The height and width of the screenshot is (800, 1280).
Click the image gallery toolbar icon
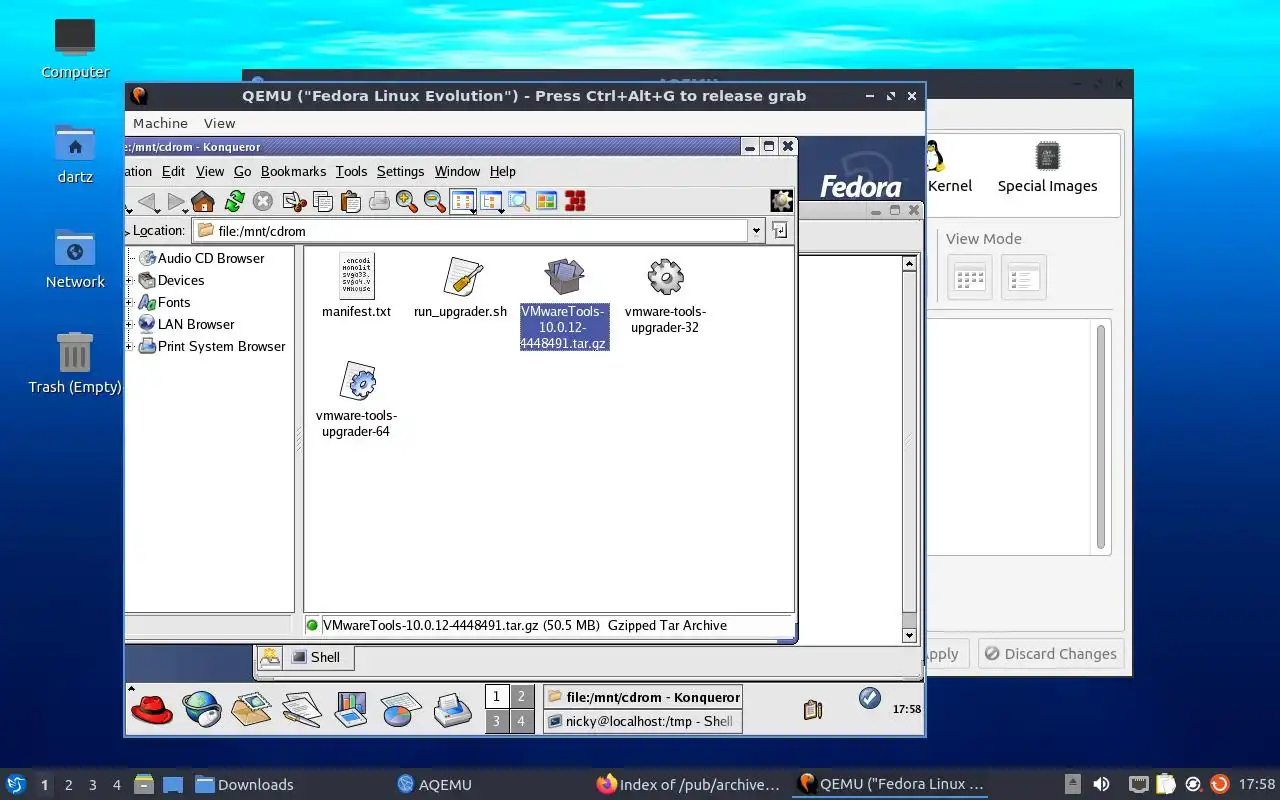[x=546, y=202]
